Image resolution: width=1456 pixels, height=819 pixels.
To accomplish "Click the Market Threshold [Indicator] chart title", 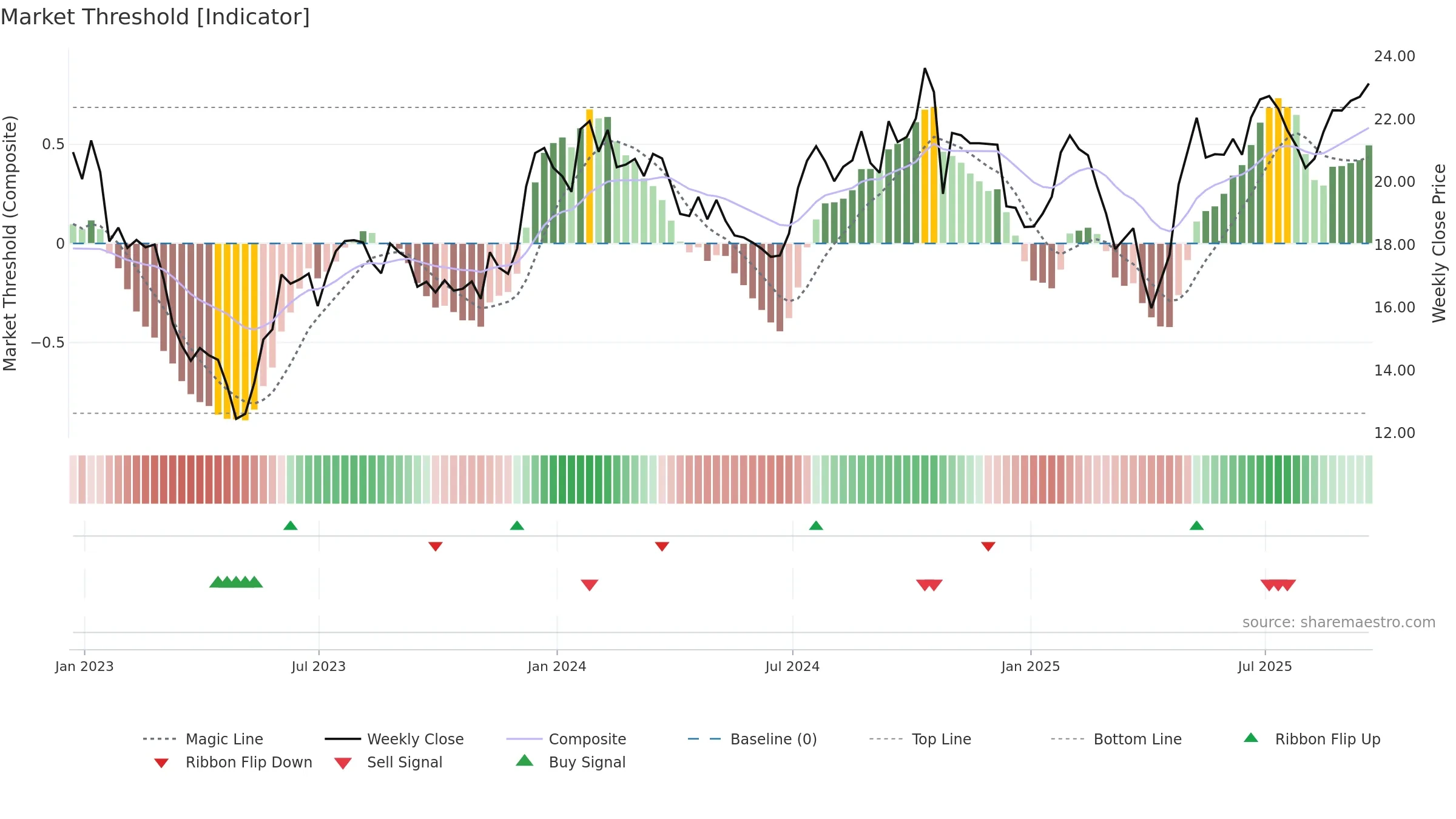I will point(155,17).
